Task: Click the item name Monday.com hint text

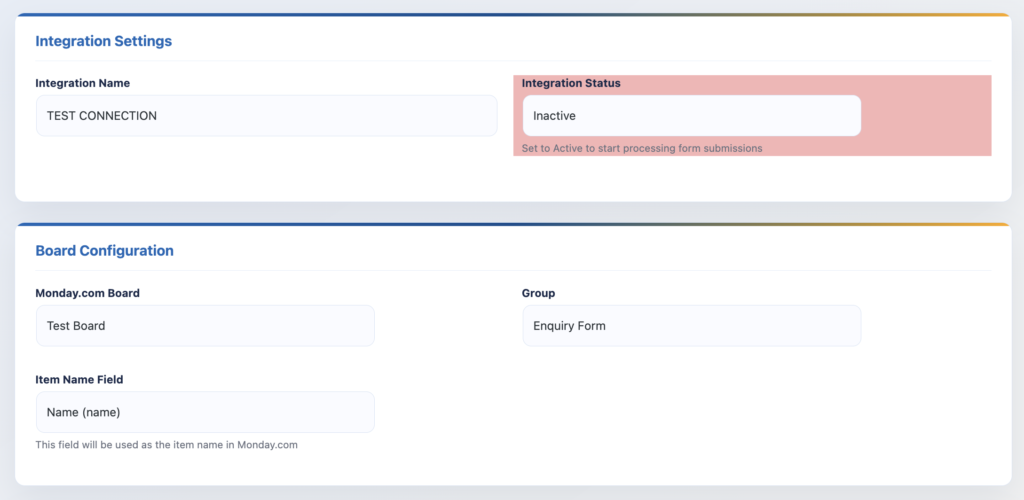Action: [166, 445]
